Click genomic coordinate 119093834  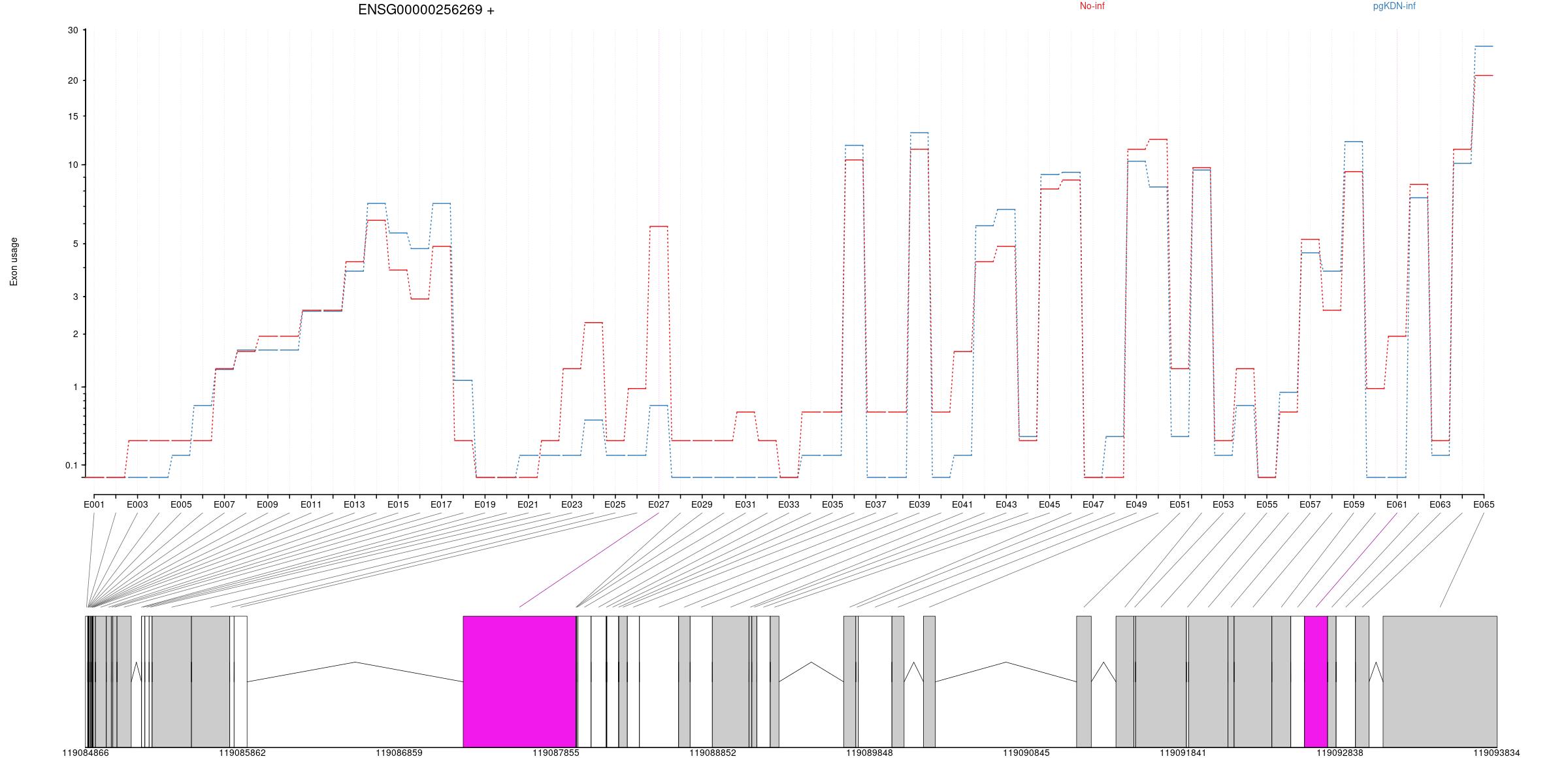(1496, 753)
